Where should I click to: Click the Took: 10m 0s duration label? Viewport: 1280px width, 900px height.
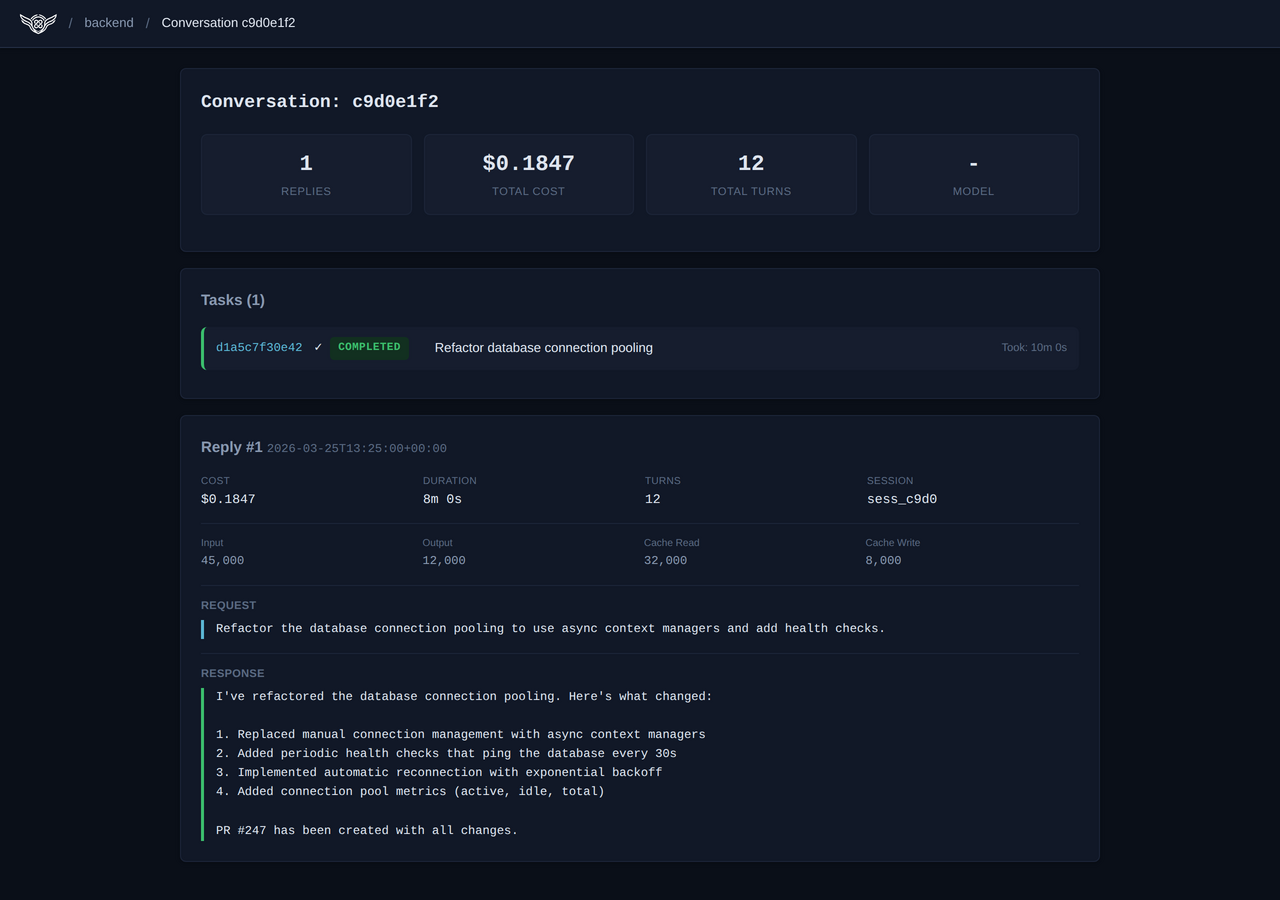click(1034, 347)
